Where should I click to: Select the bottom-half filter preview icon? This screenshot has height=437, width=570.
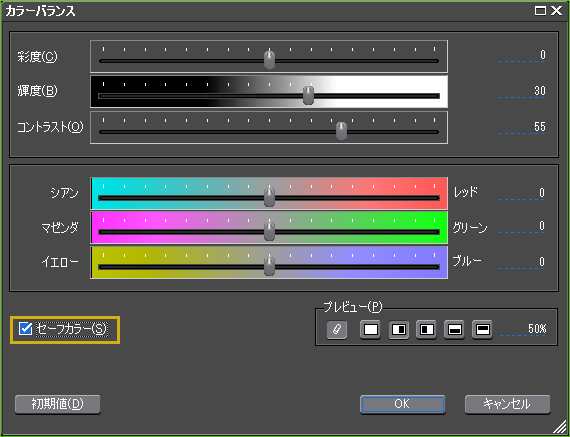pyautogui.click(x=454, y=330)
